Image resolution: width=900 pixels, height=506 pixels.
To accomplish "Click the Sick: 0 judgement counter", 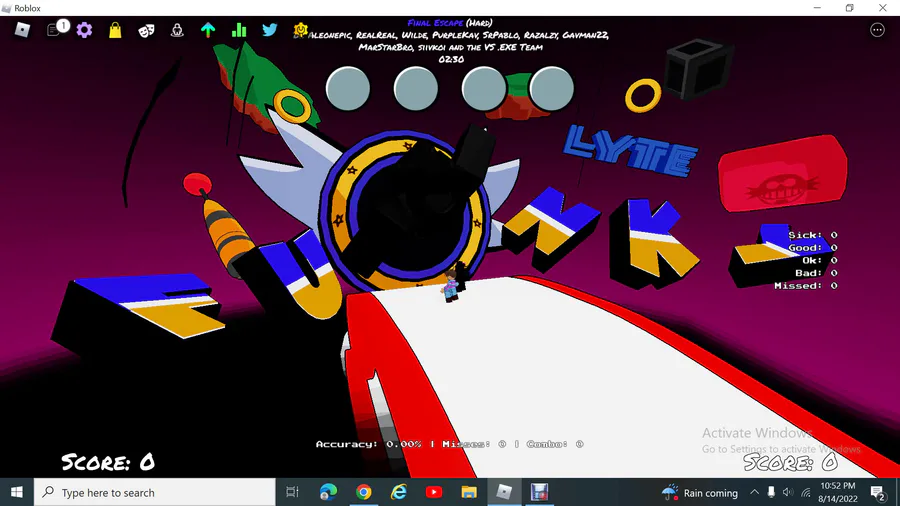I will coord(813,235).
